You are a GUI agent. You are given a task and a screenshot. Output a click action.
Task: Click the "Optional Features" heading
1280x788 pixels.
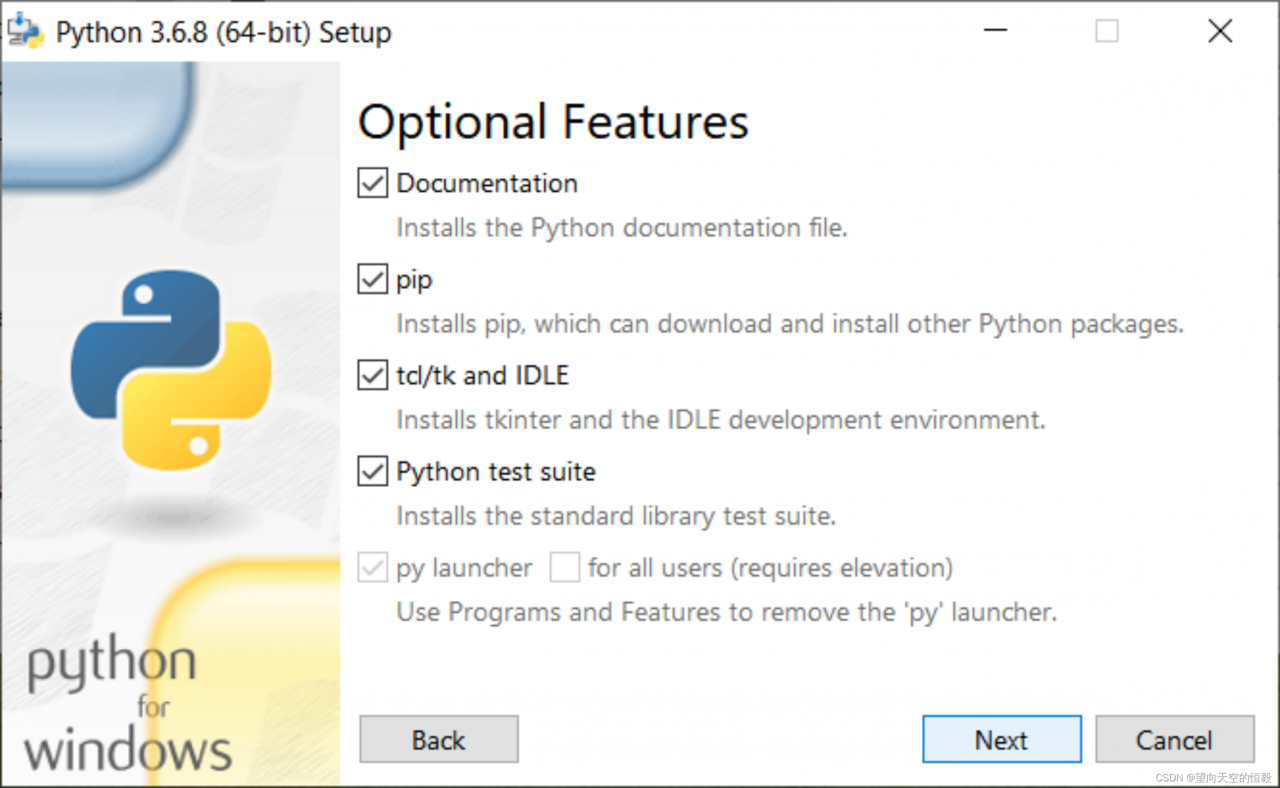pyautogui.click(x=553, y=123)
